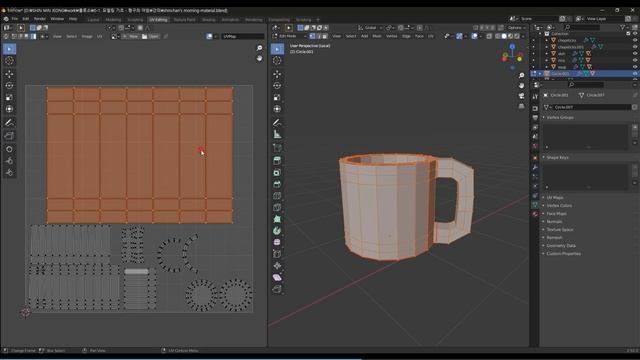
Task: Expand the Vertex Colors panel
Action: [559, 205]
